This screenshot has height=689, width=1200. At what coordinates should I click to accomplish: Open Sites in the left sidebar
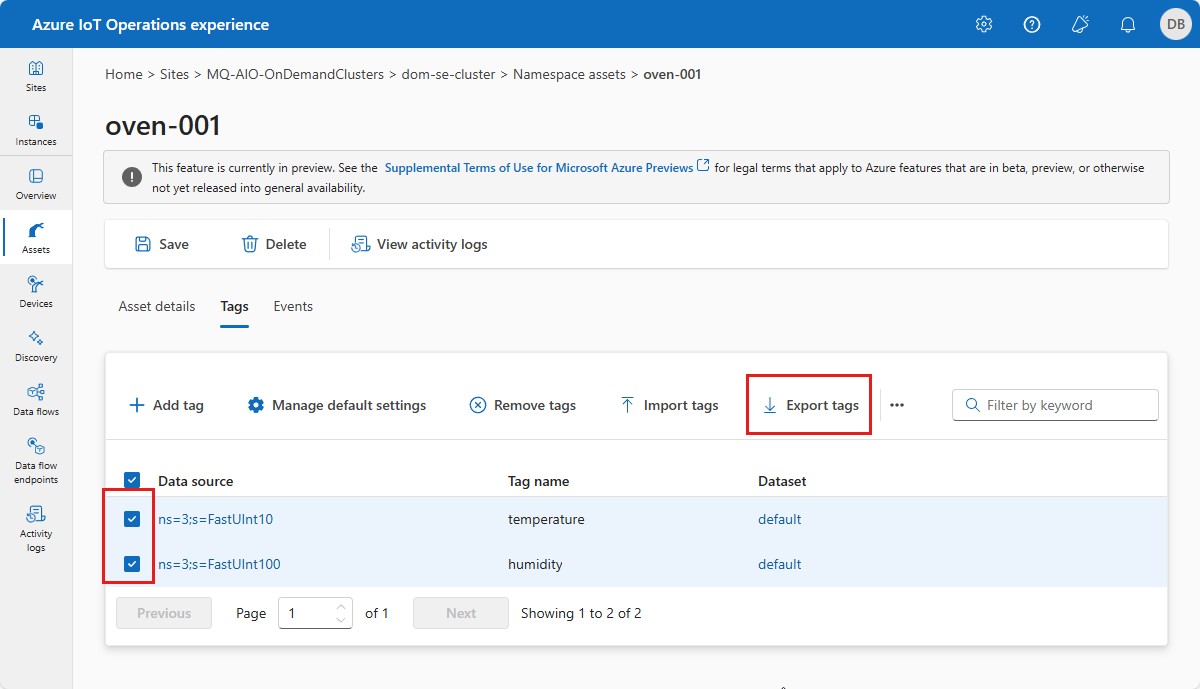tap(36, 76)
